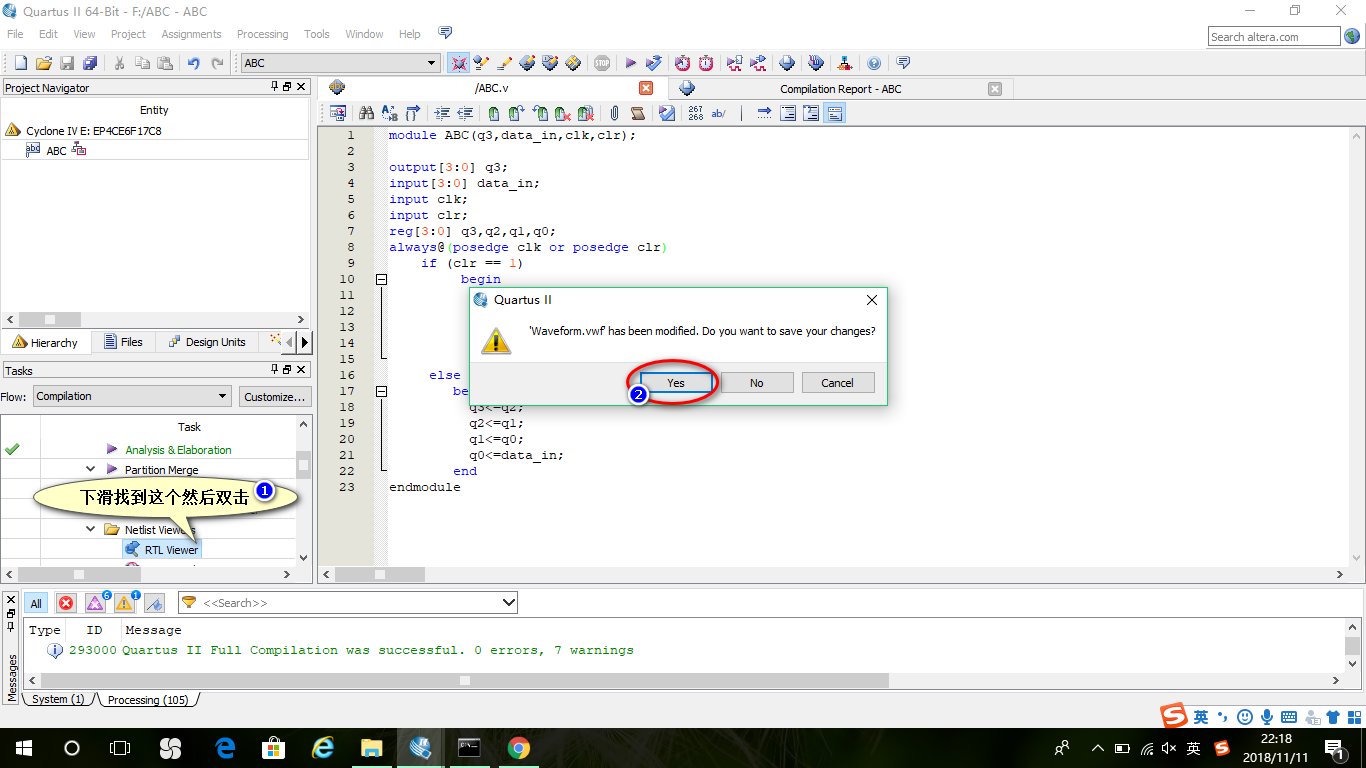Click the Full Compilation successful message
Viewport: 1366px width, 768px height.
(x=377, y=650)
